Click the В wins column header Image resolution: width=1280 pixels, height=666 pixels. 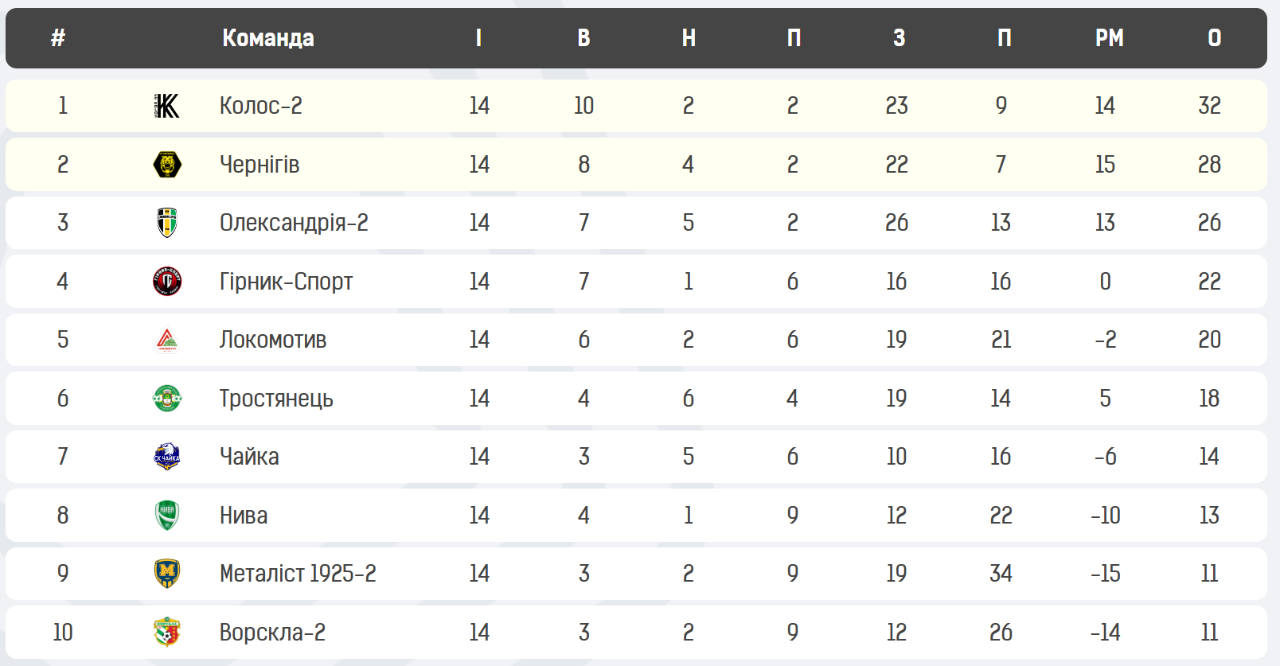pos(584,38)
